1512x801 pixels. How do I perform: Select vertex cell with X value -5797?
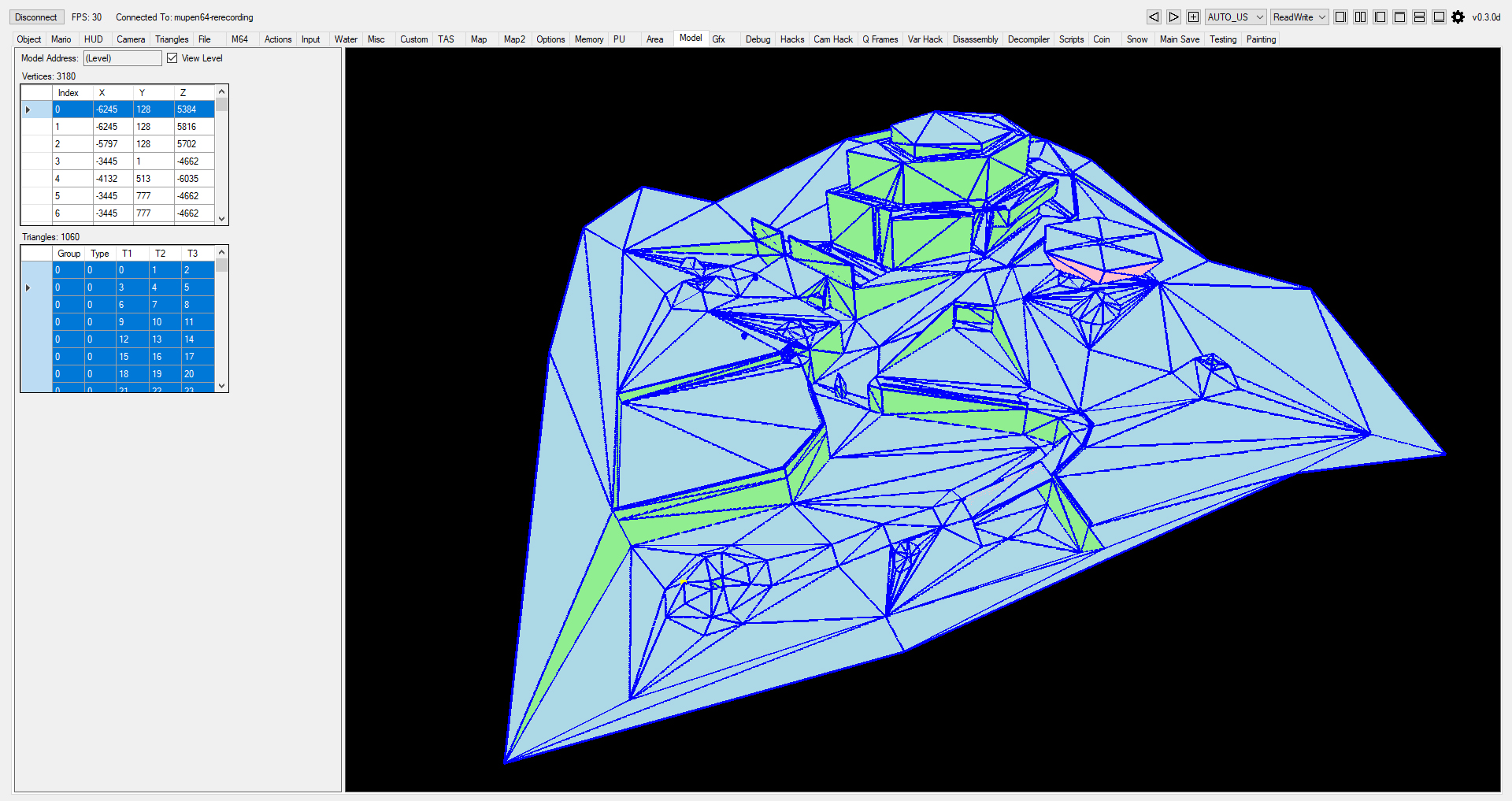coord(113,144)
